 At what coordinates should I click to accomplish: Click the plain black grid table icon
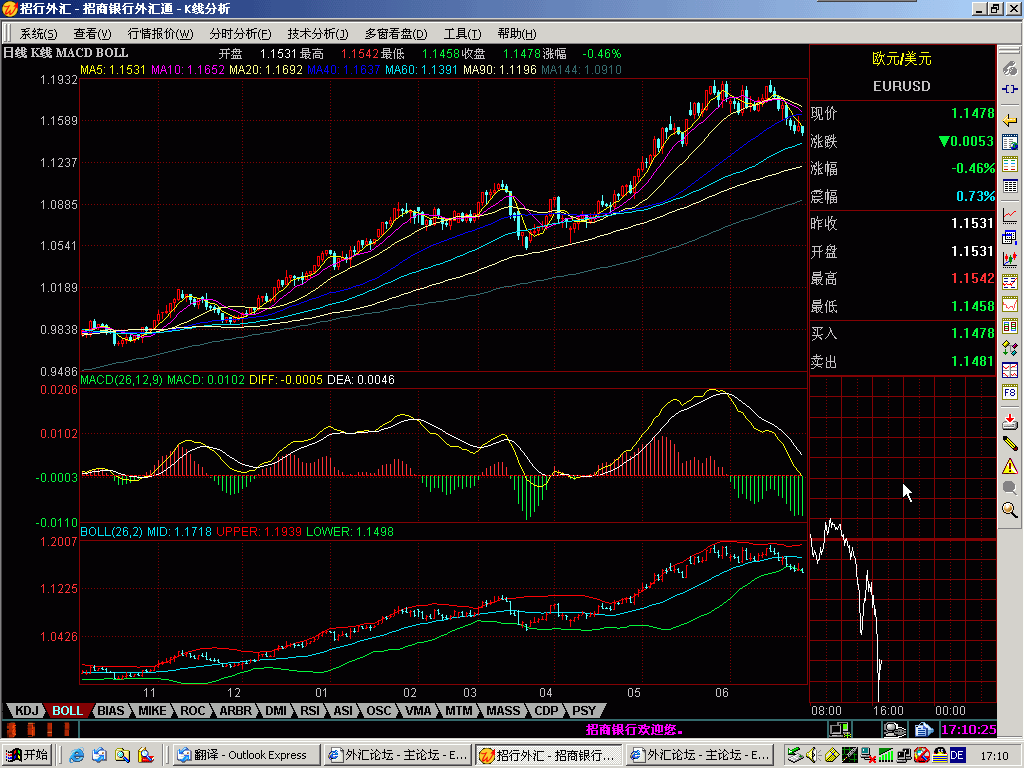(1010, 186)
